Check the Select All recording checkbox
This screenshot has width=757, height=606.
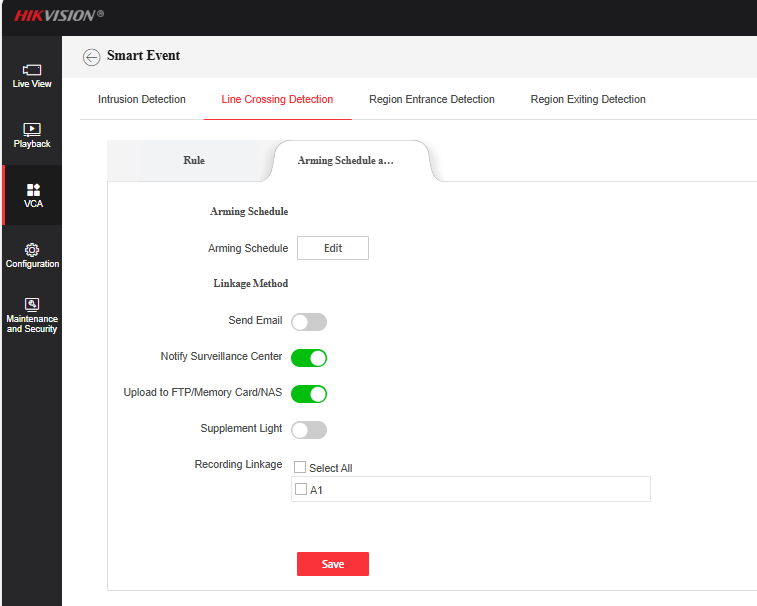click(x=301, y=467)
